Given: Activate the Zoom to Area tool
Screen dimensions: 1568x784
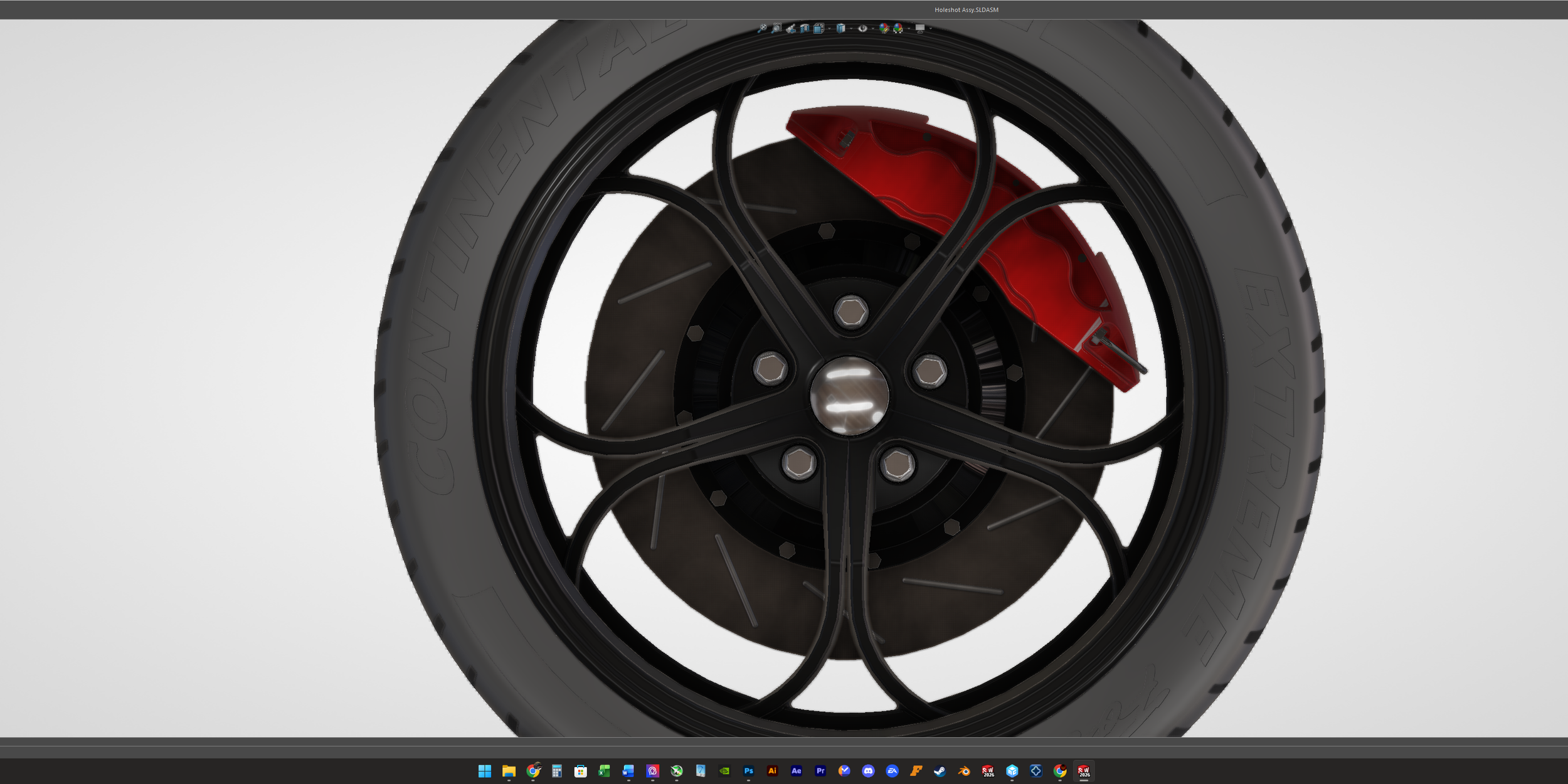Looking at the screenshot, I should (x=776, y=28).
